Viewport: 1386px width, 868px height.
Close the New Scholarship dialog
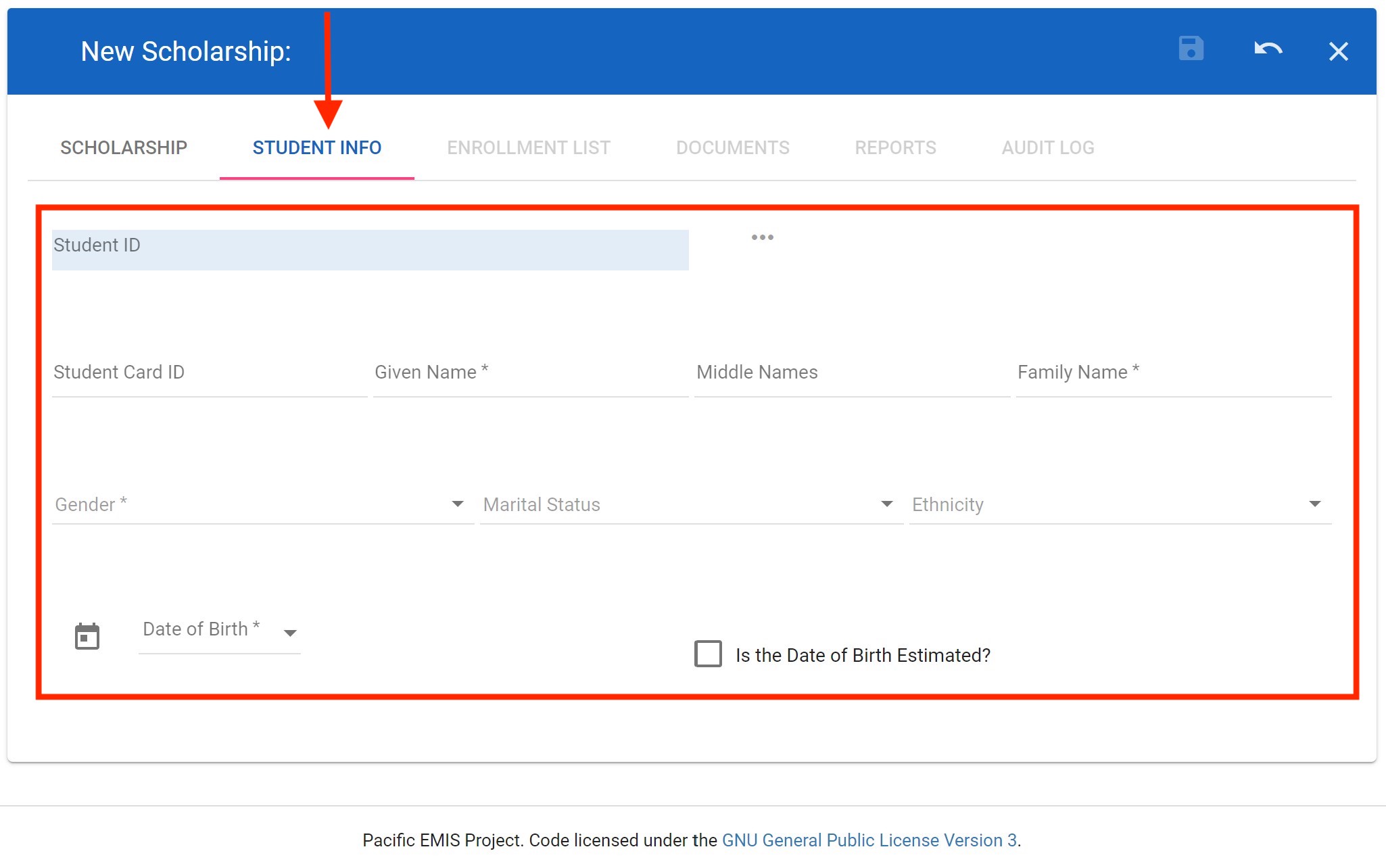(x=1338, y=51)
